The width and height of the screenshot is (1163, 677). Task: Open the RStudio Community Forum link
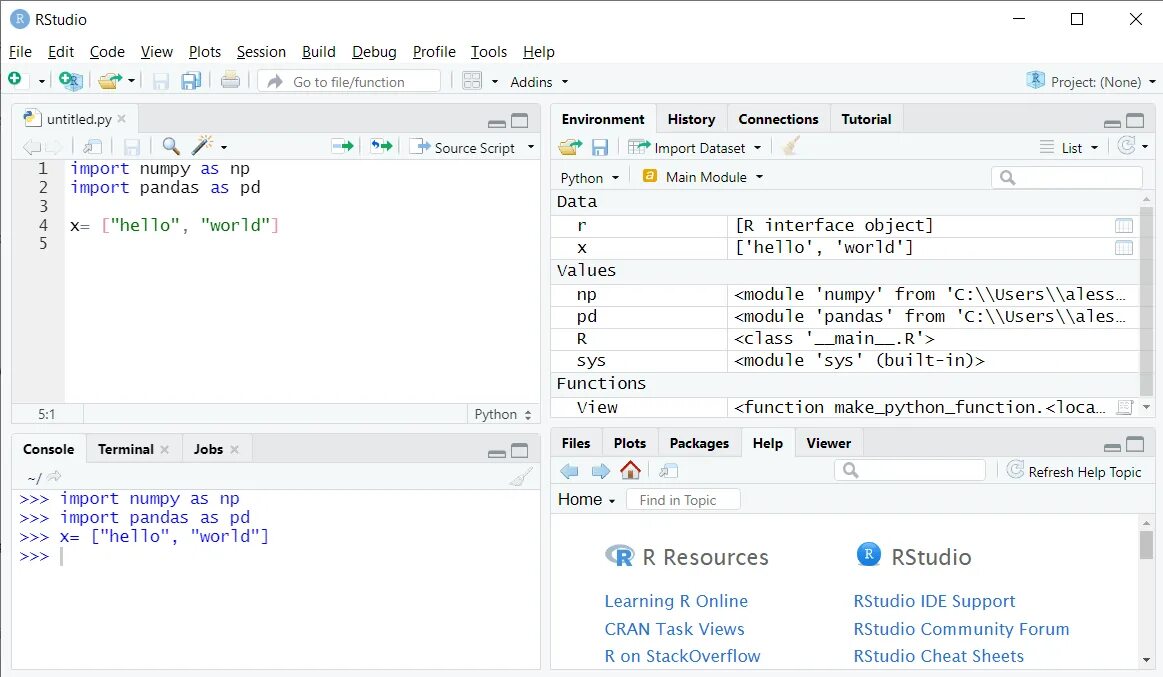pyautogui.click(x=961, y=629)
